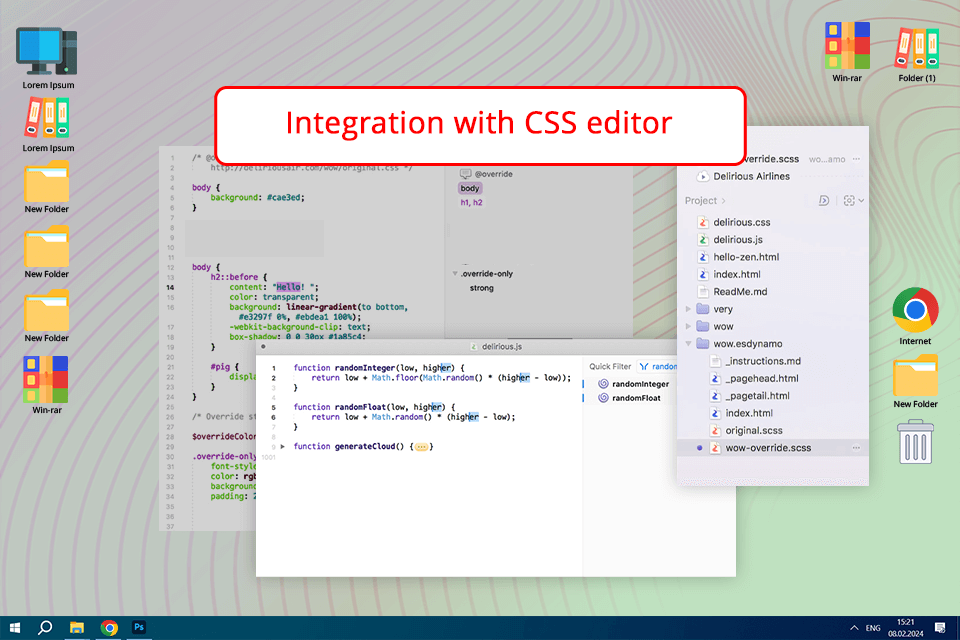This screenshot has height=640, width=960.
Task: Click the ellipsis on wow-override.scss row
Action: tap(856, 448)
